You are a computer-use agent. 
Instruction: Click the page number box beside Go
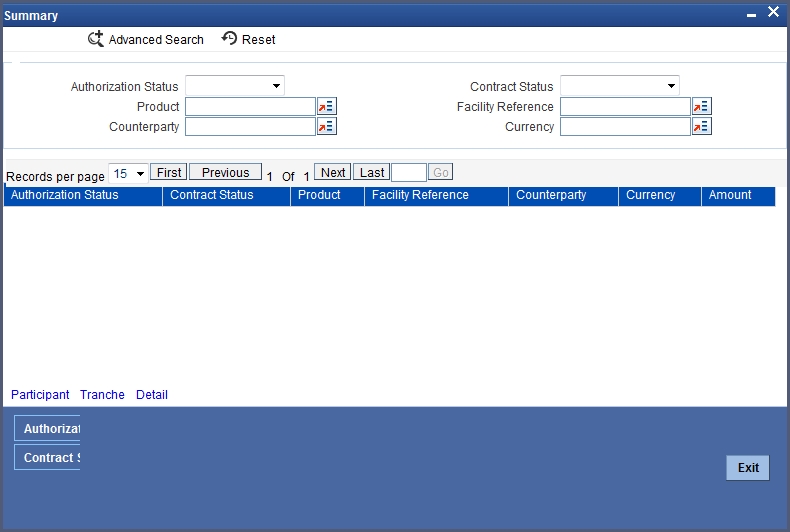point(409,173)
